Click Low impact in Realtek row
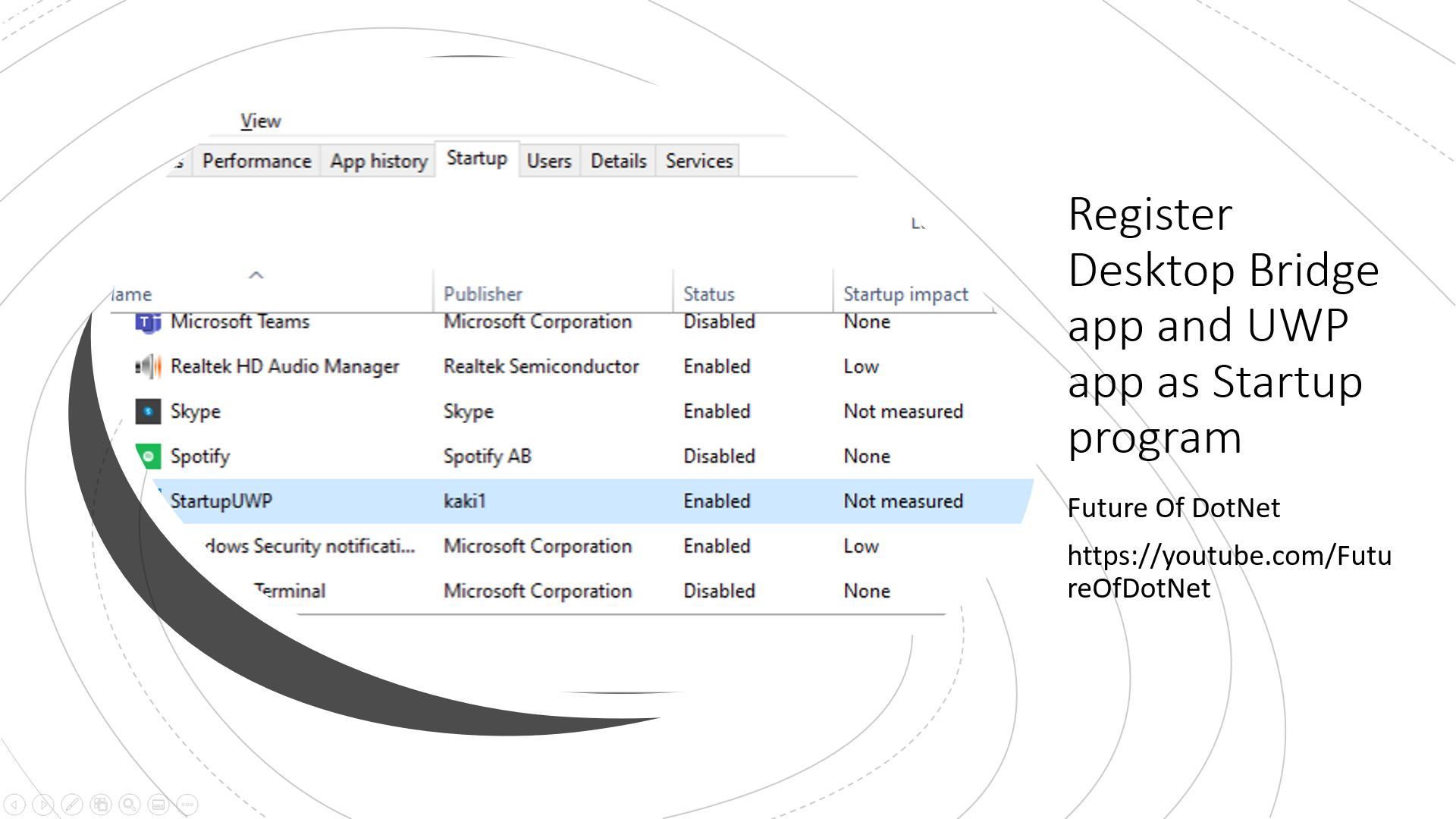Screen dimensions: 1456x819 point(861,367)
